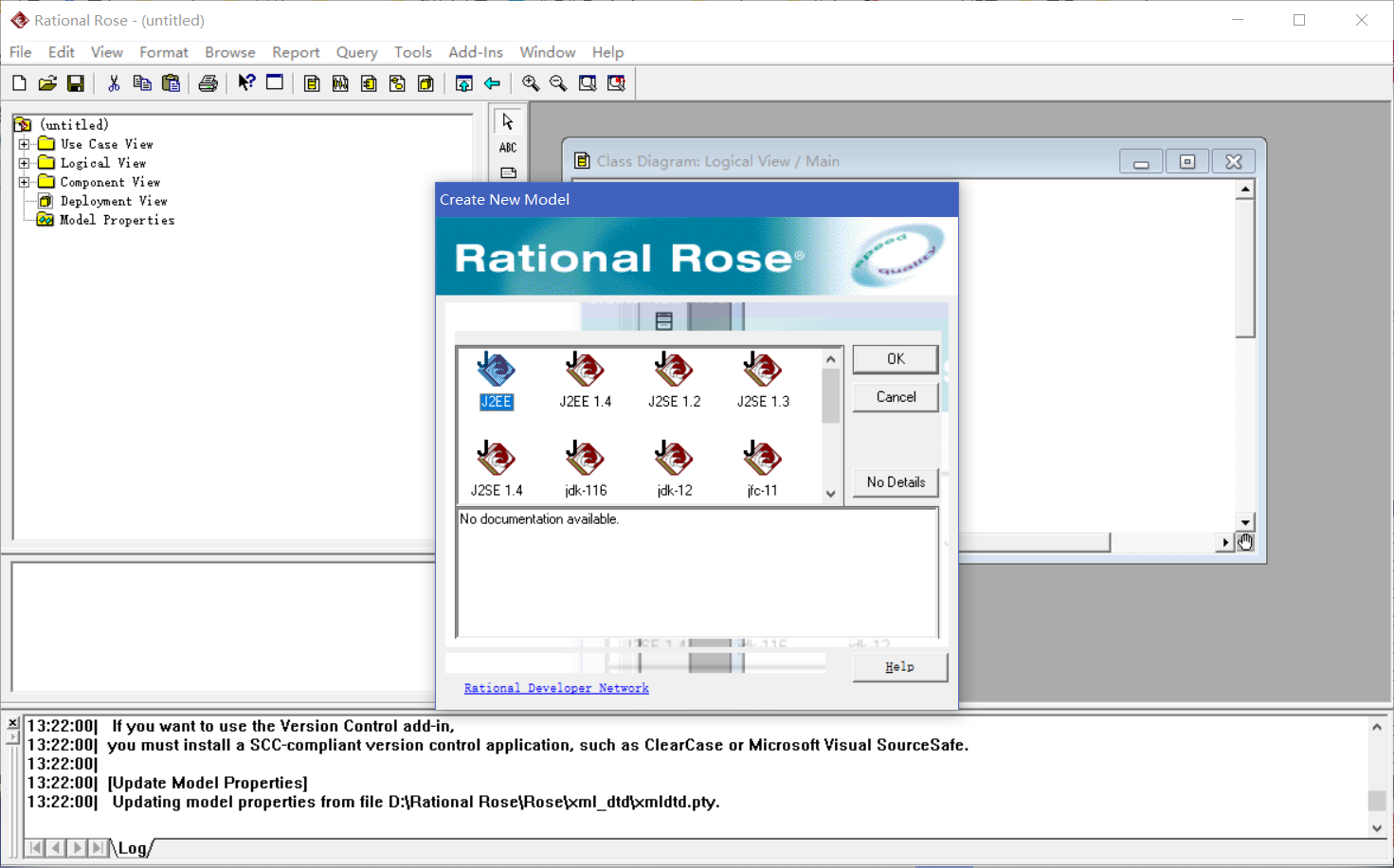Image resolution: width=1394 pixels, height=868 pixels.
Task: Select the J2EE framework icon
Action: [496, 380]
